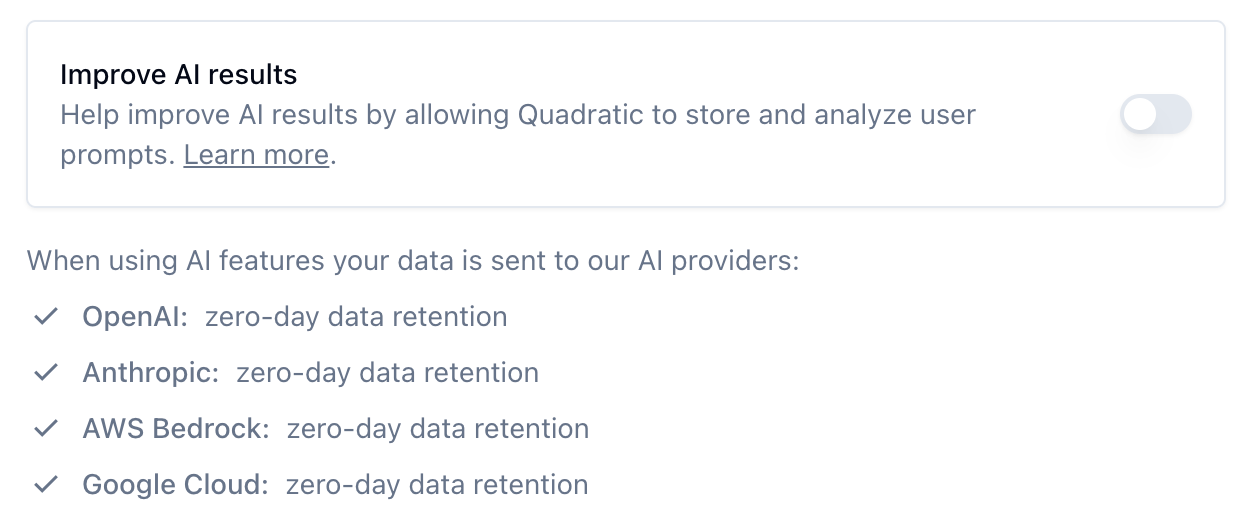Click the checkmark icon beside OpenAI
1252x528 pixels.
coord(45,317)
